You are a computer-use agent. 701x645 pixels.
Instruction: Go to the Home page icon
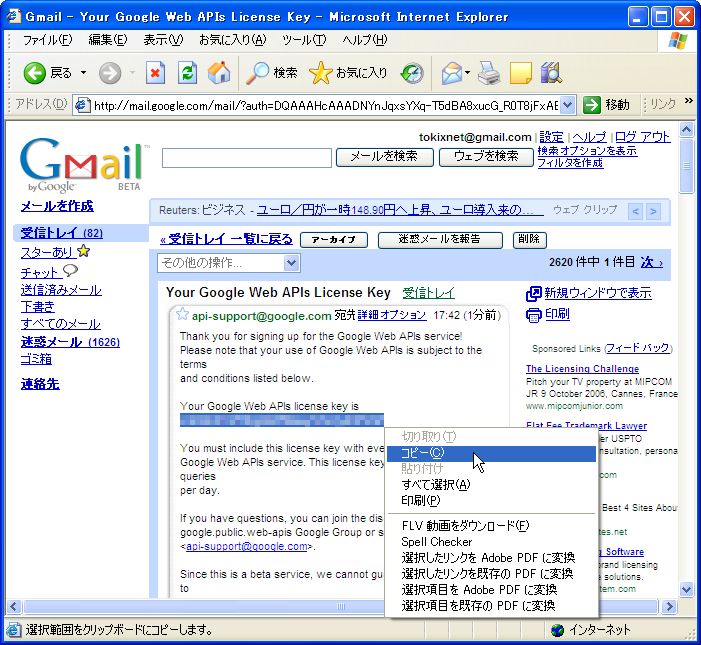tap(219, 73)
